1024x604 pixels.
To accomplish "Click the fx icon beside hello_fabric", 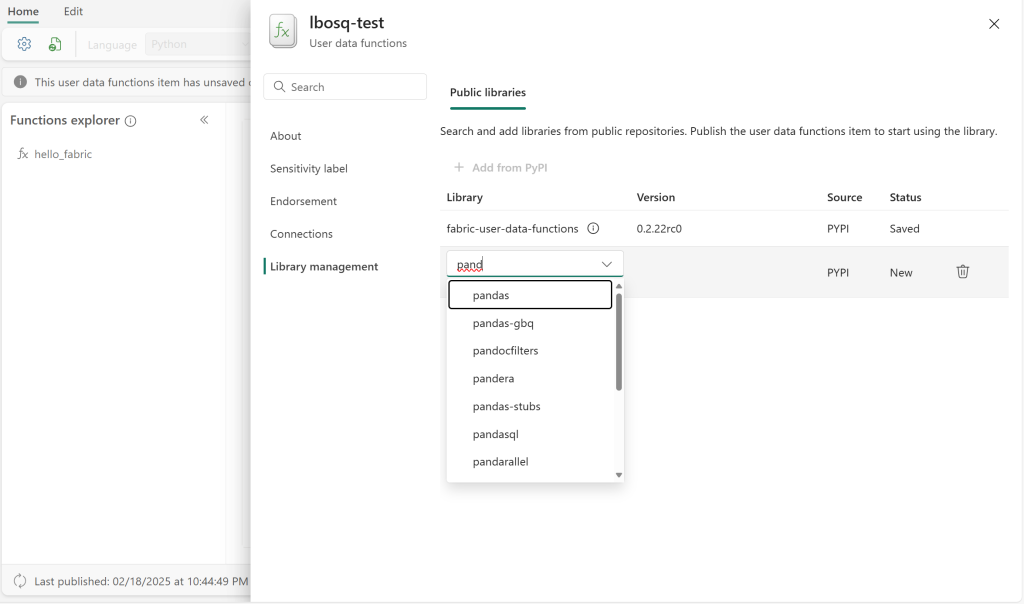I will pyautogui.click(x=23, y=154).
